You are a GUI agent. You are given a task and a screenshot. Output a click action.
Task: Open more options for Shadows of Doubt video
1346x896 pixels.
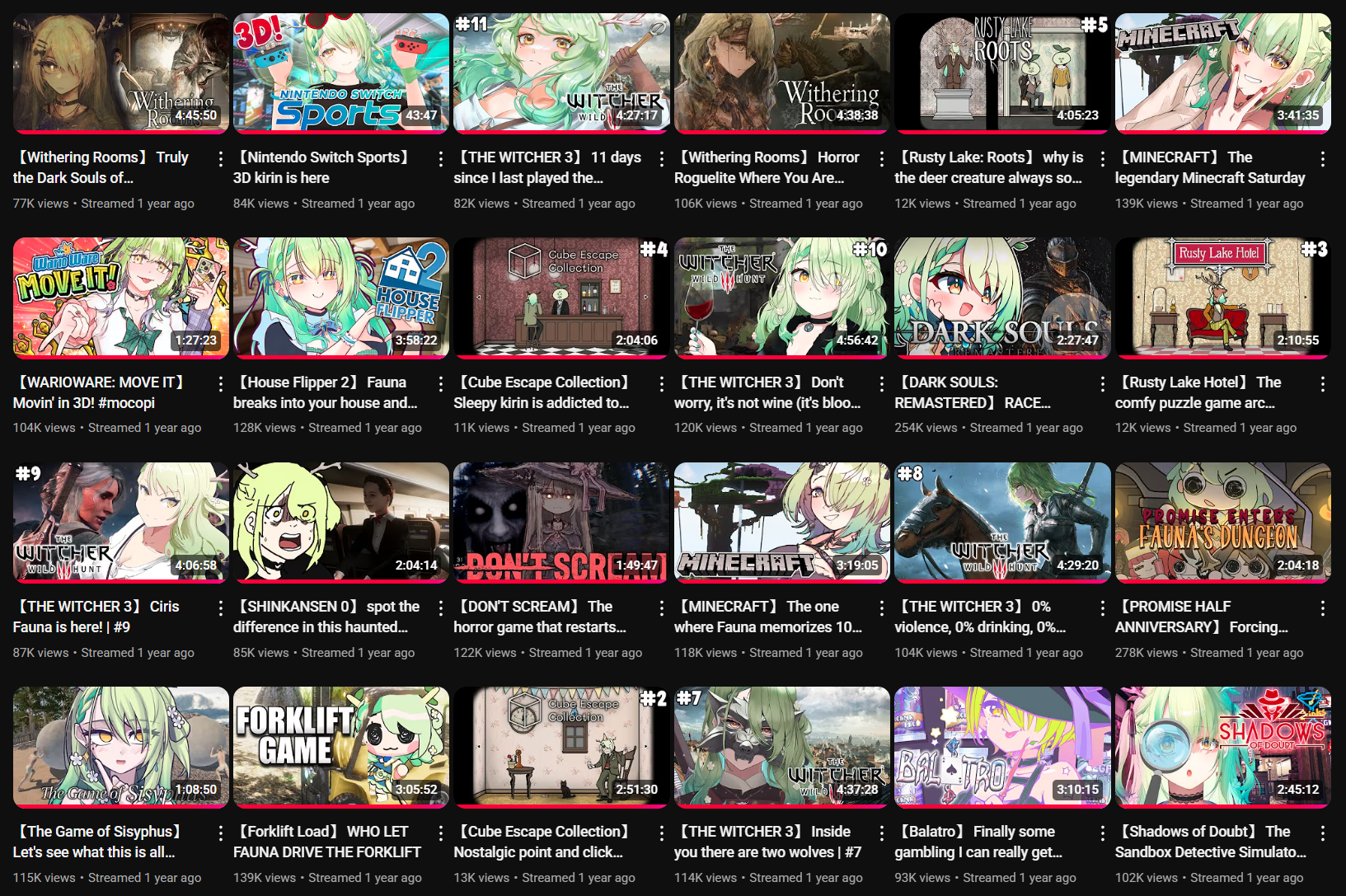(x=1322, y=833)
